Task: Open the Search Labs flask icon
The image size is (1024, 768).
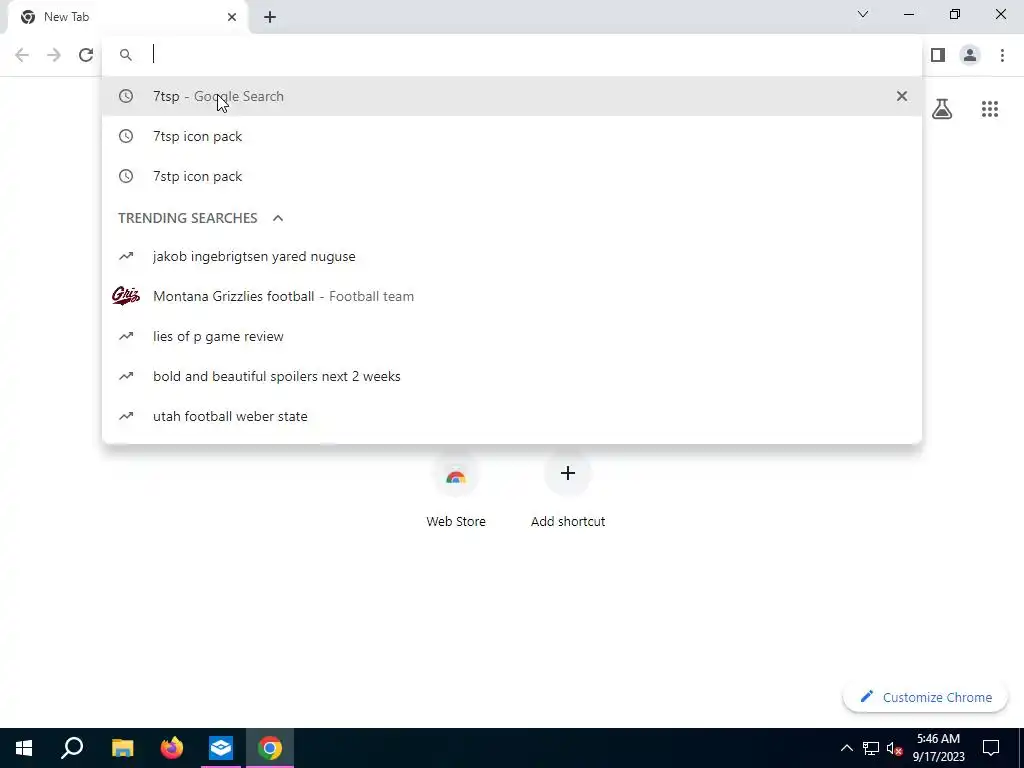Action: coord(942,109)
